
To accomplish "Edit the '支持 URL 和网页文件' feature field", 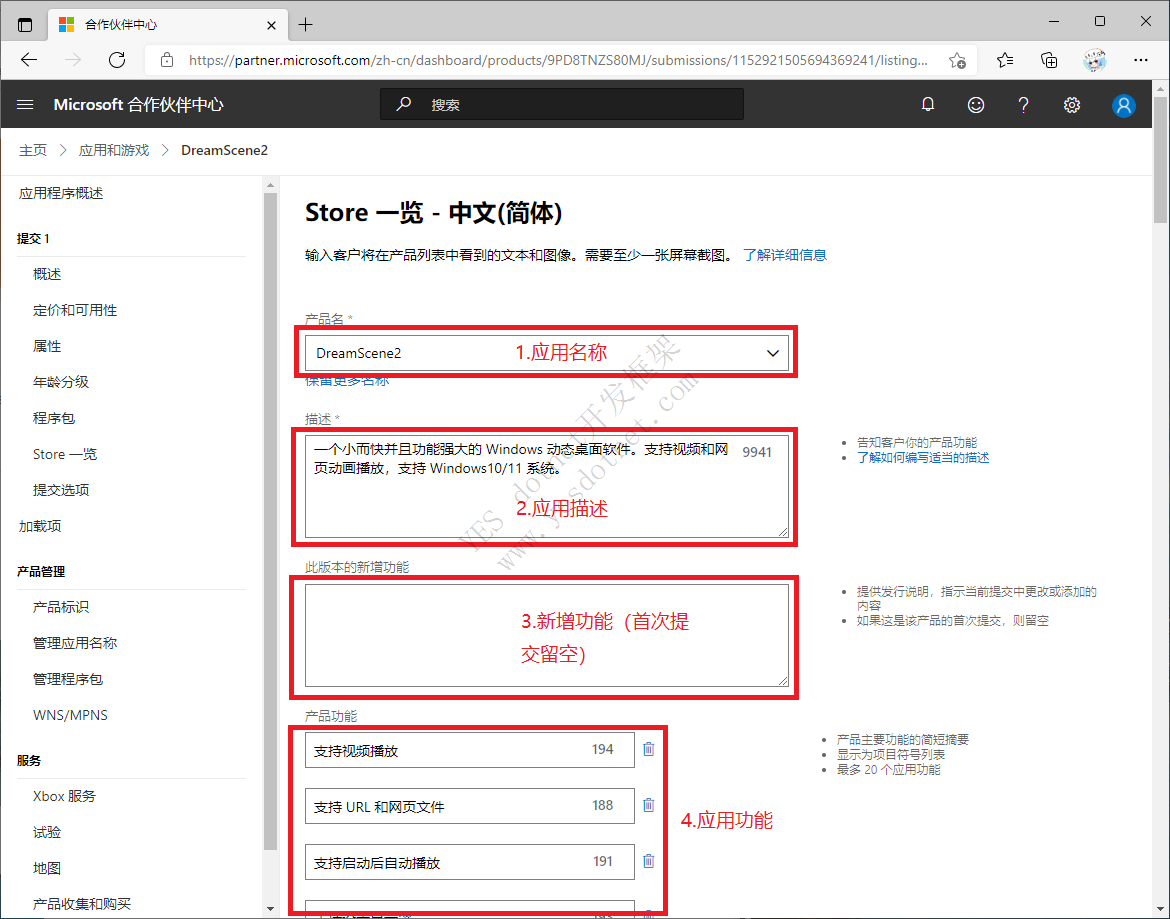I will 469,806.
